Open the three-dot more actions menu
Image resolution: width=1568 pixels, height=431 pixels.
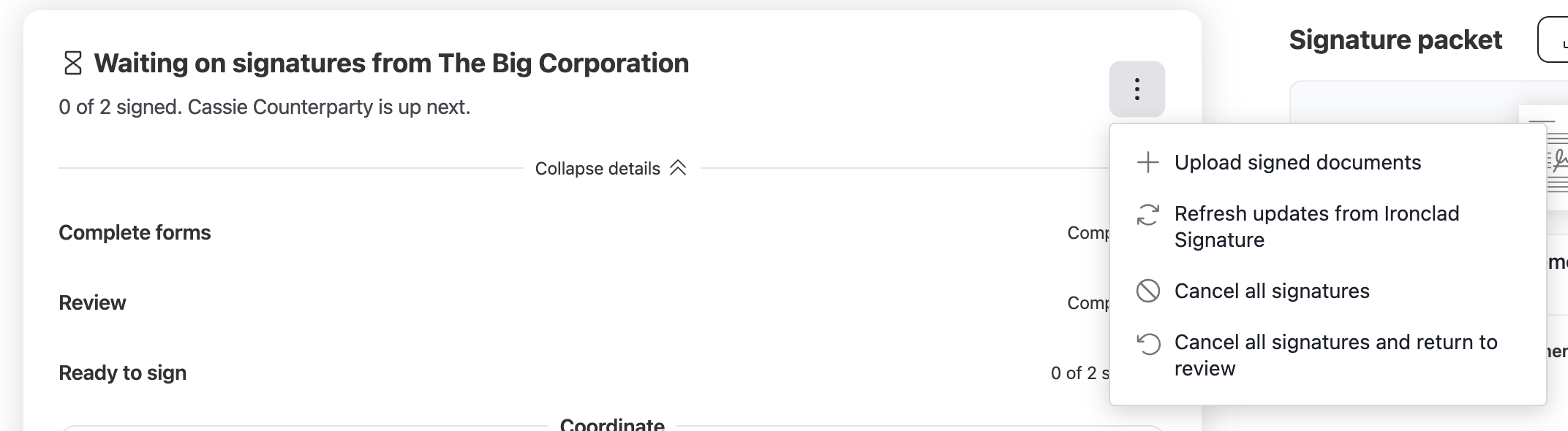tap(1137, 89)
